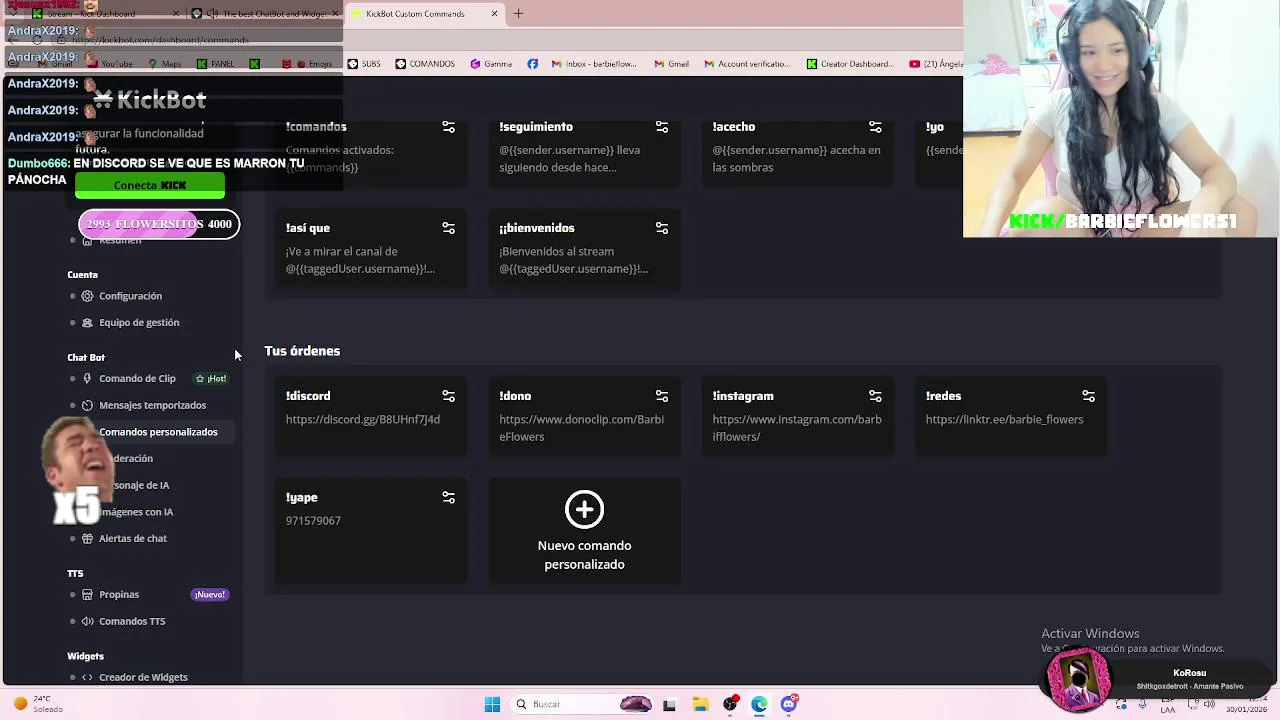Click the icon beside Alertas de chat

[x=87, y=538]
